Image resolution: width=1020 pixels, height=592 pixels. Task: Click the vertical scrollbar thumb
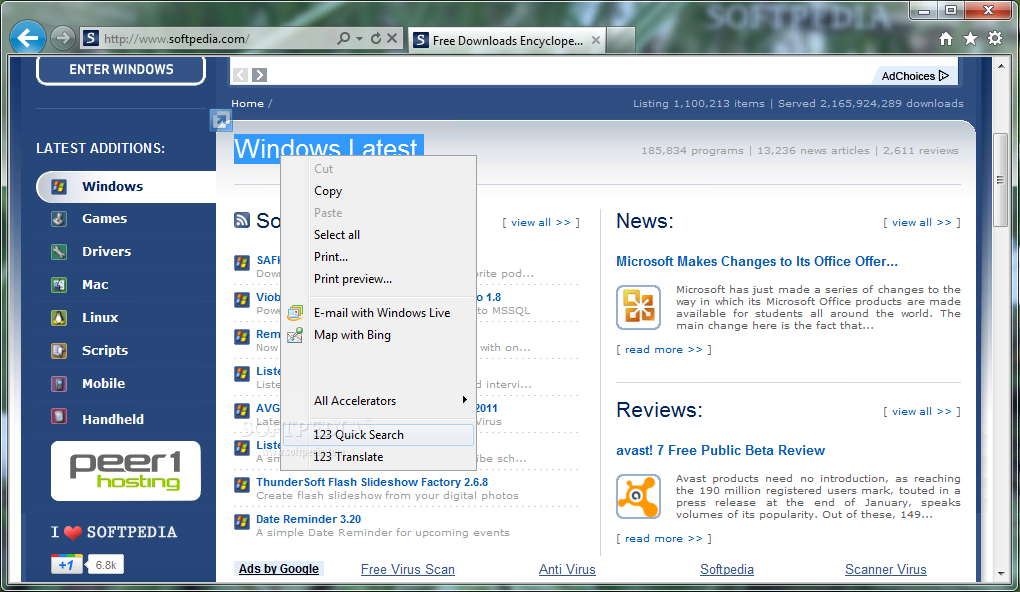pyautogui.click(x=1000, y=180)
